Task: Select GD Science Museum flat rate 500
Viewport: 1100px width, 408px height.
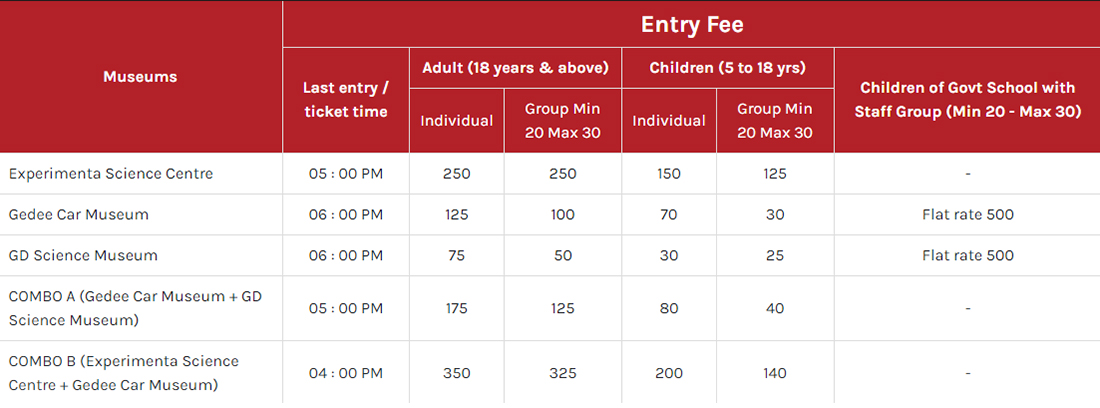Action: tap(967, 255)
